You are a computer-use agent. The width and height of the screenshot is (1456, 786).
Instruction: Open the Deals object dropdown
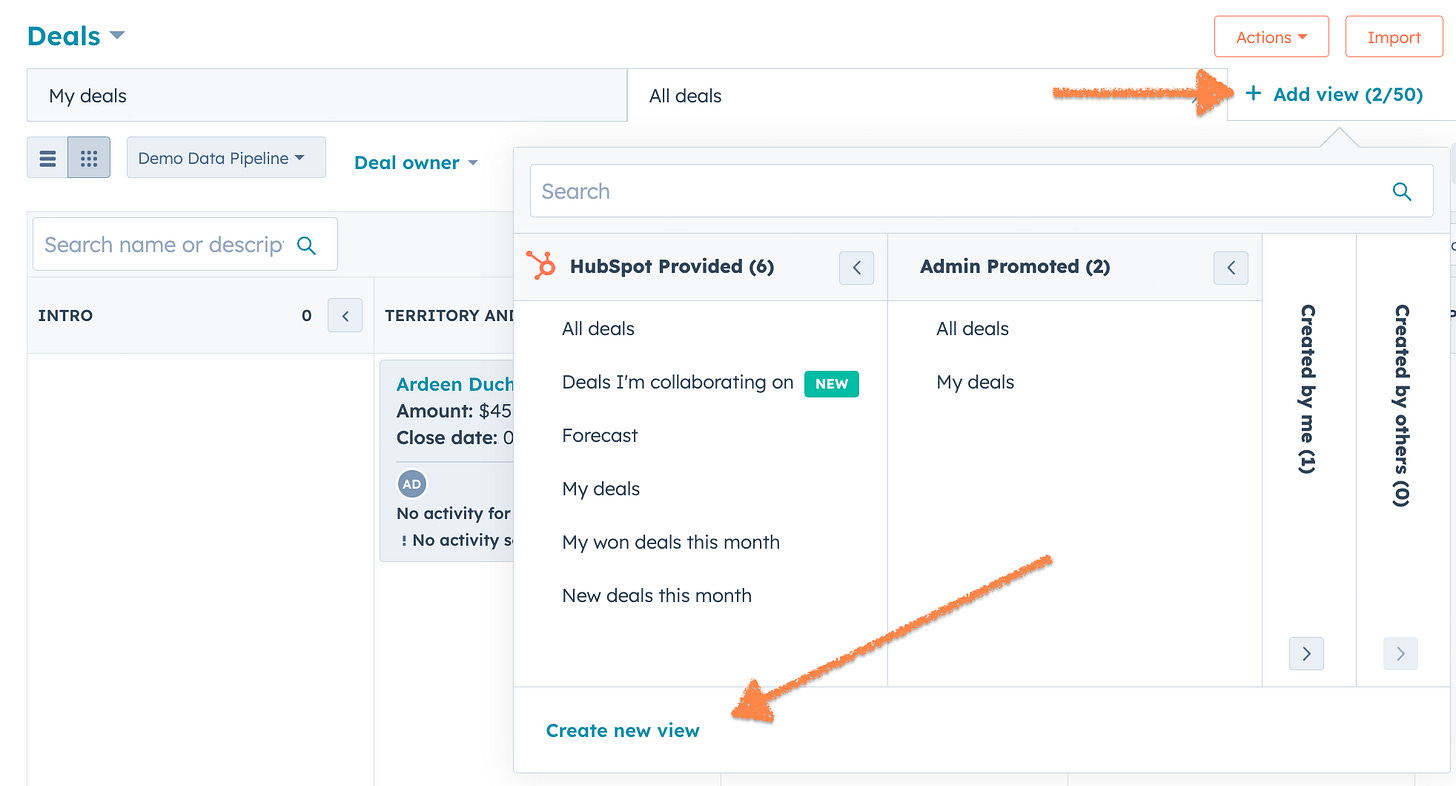click(x=76, y=36)
